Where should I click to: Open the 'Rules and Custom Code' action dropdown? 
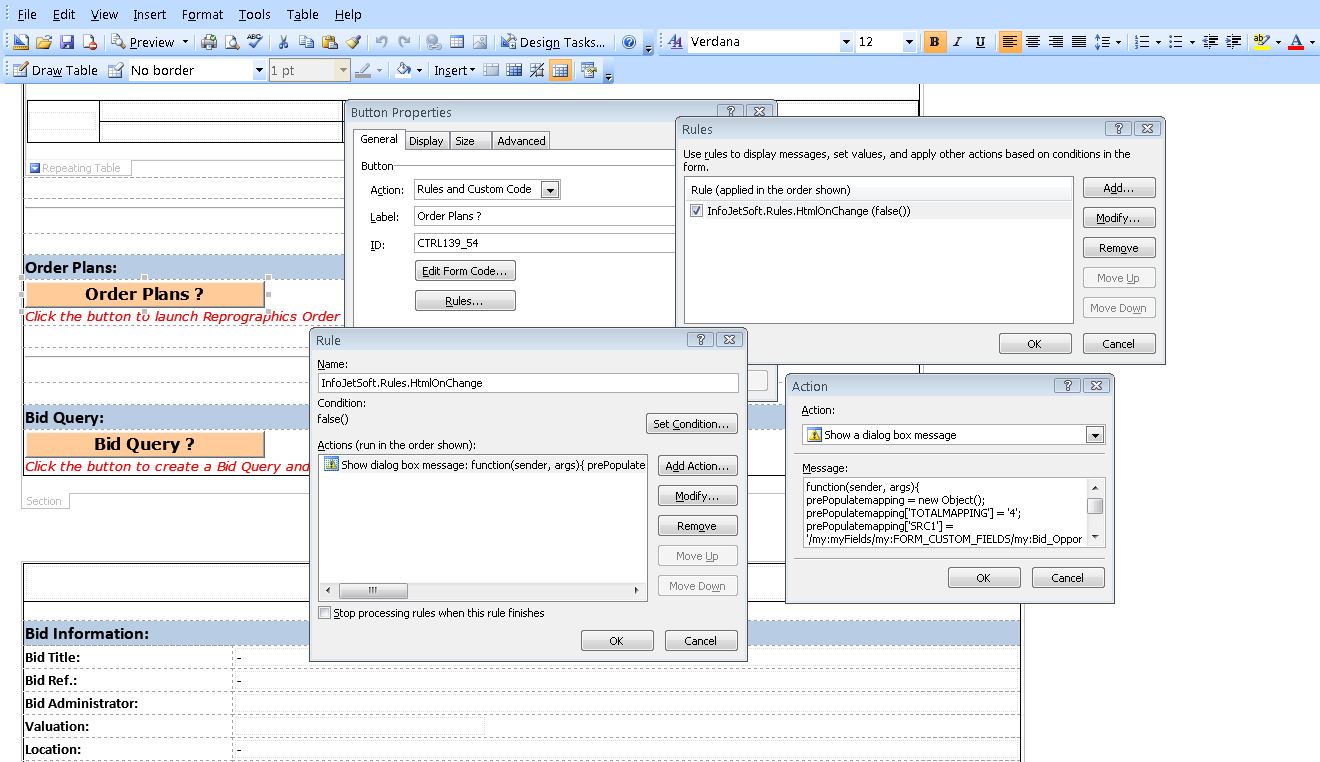pyautogui.click(x=549, y=190)
